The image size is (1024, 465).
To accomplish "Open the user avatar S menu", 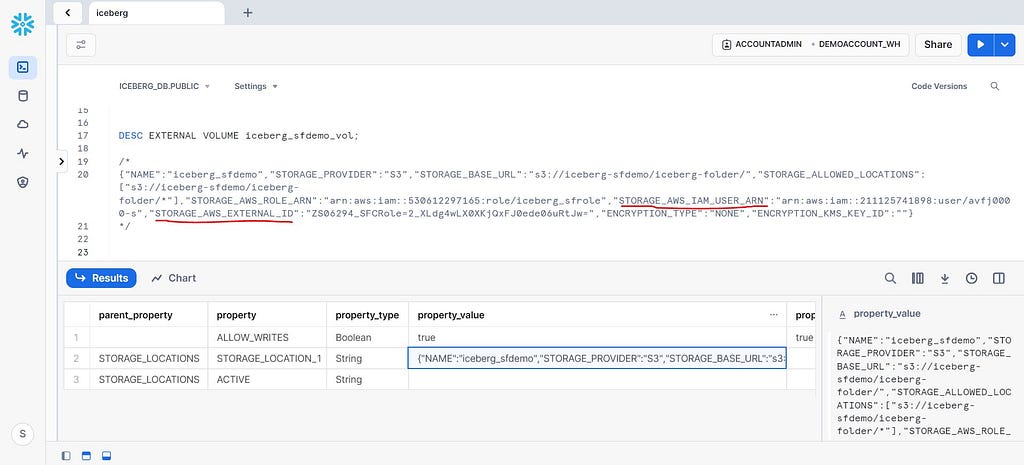I will (x=23, y=434).
